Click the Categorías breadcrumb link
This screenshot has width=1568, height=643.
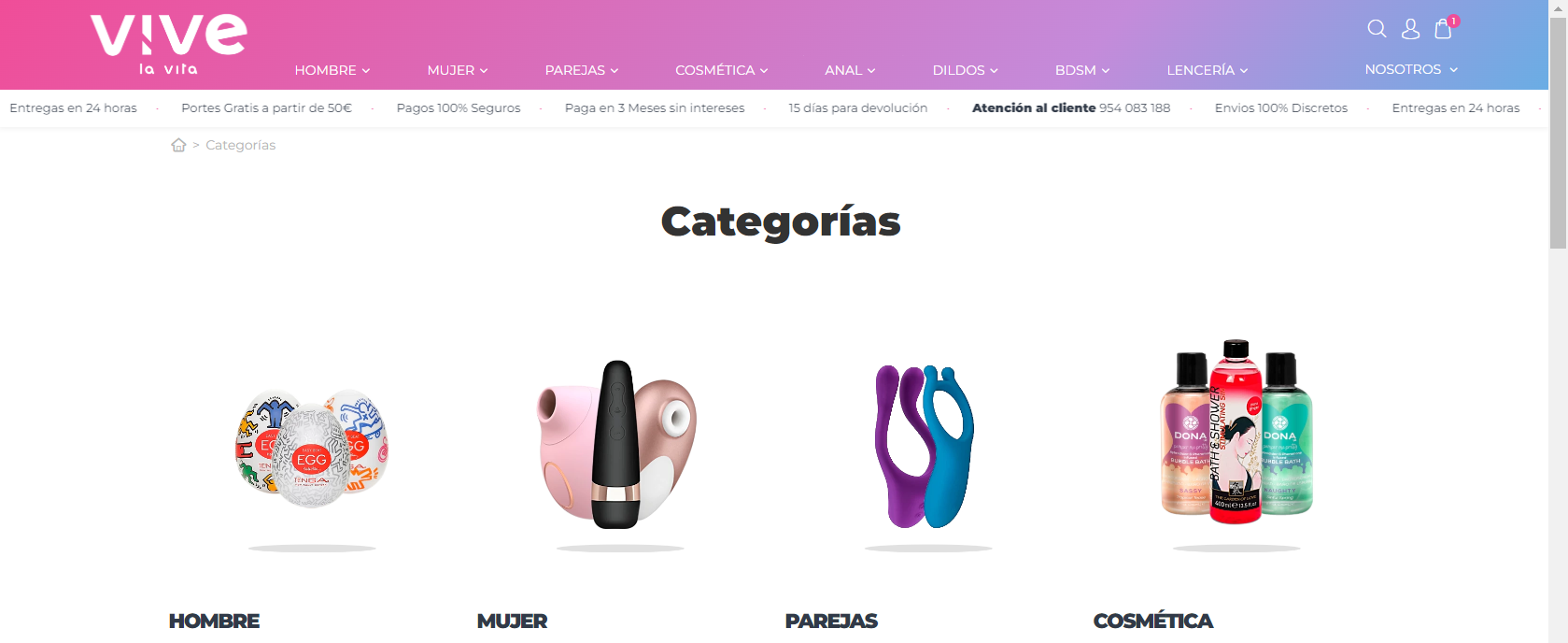240,145
